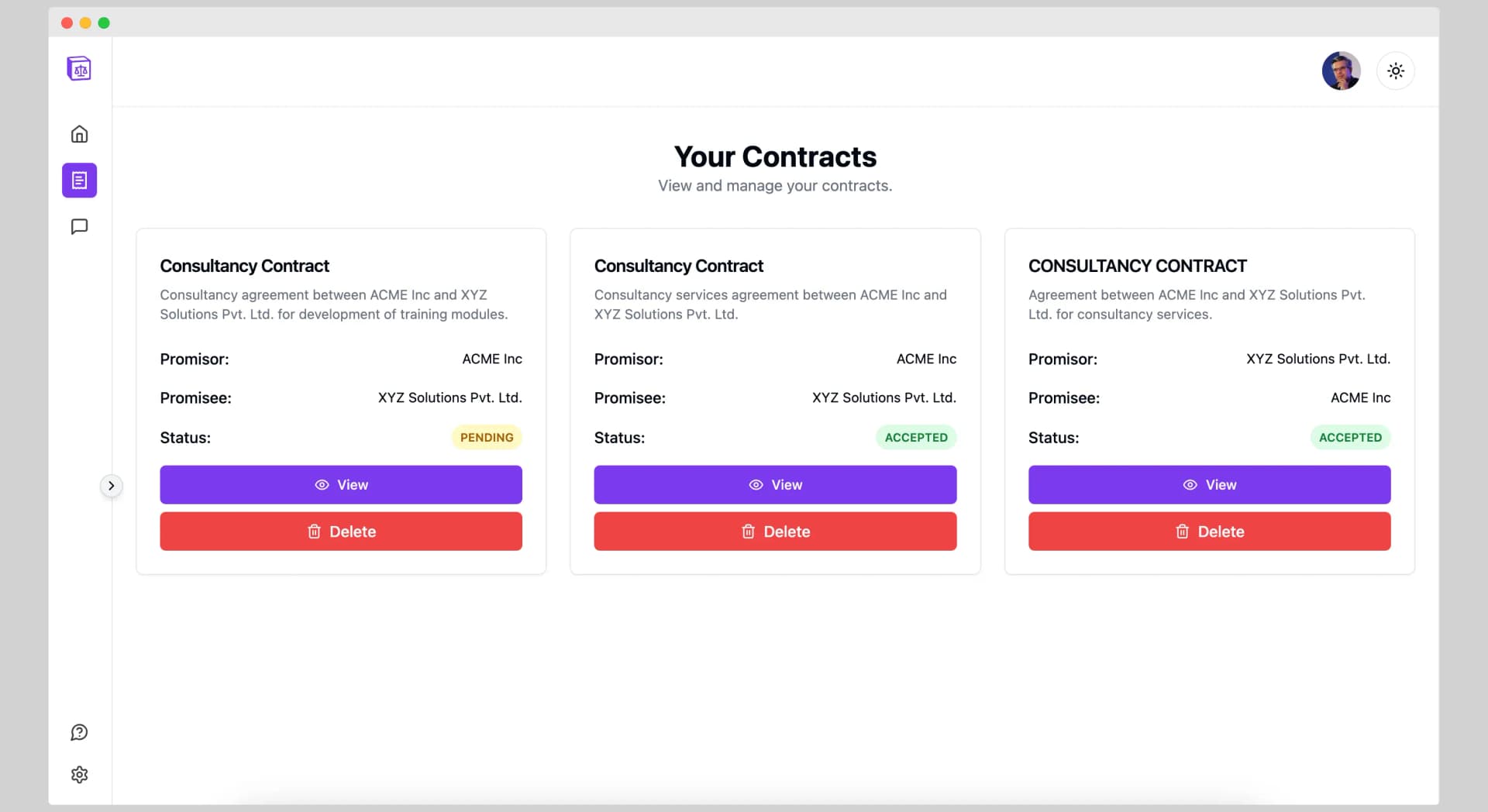
Task: Expand the sidebar with chevron arrow
Action: tap(112, 486)
